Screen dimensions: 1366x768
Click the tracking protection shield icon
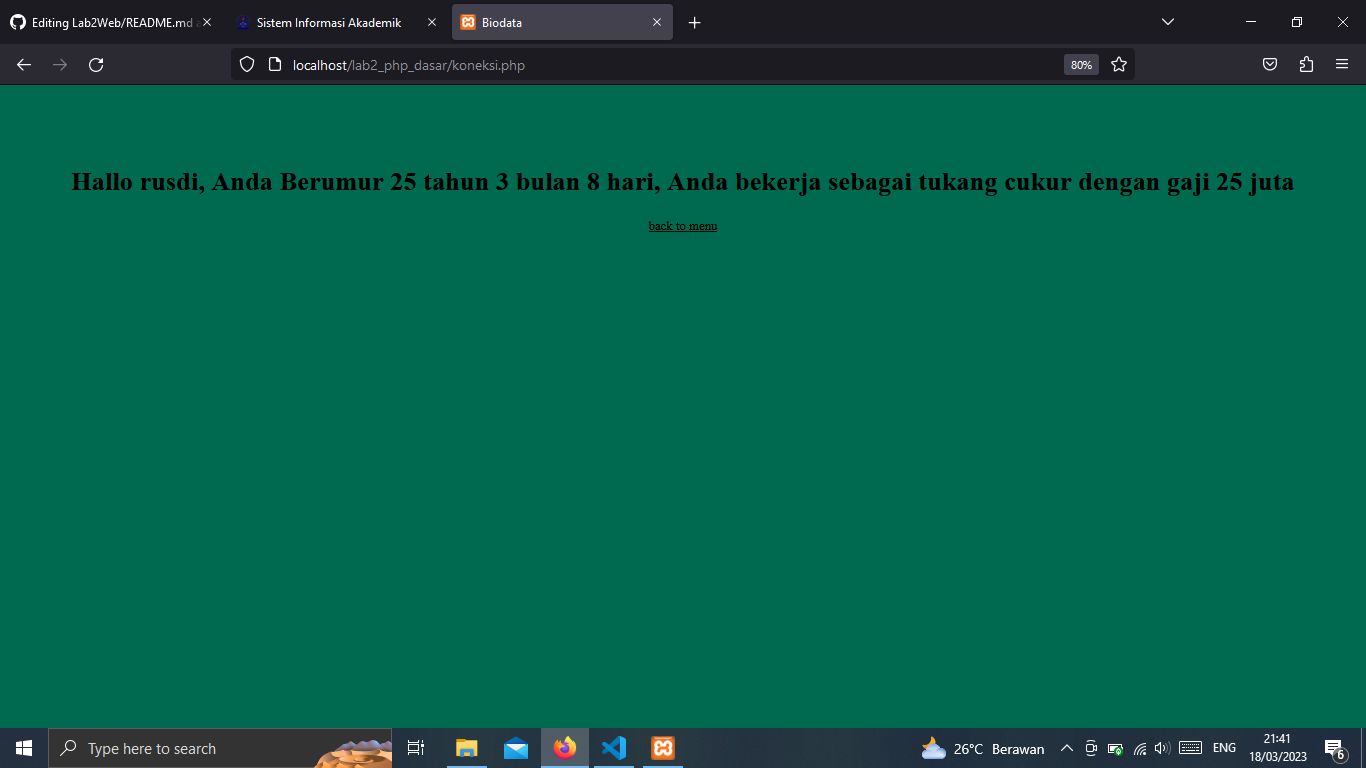(246, 64)
